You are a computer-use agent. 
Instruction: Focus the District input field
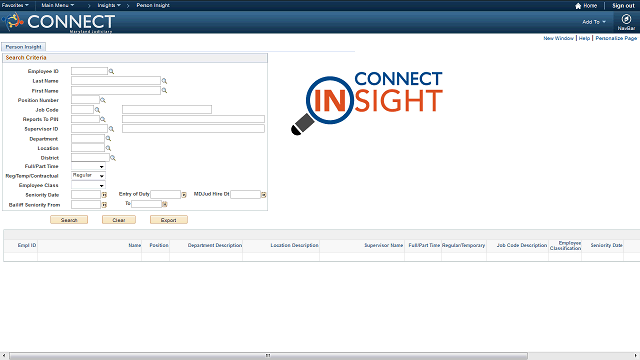(90, 158)
